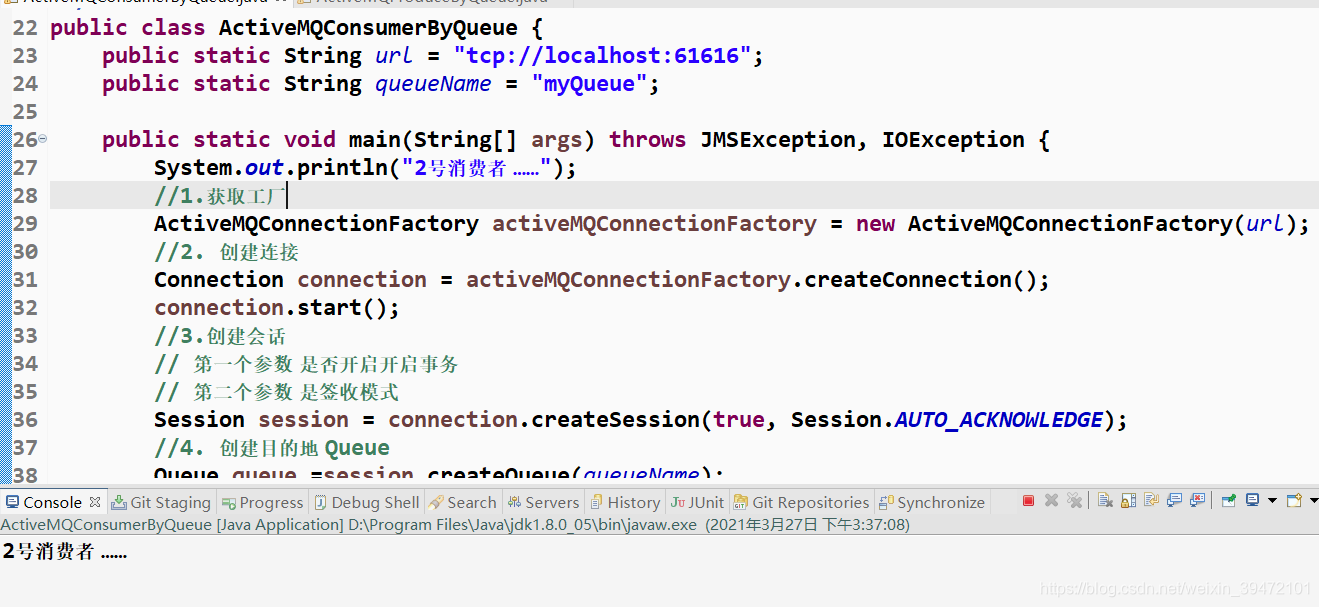
Task: Switch to the Servers tab
Action: pyautogui.click(x=543, y=502)
